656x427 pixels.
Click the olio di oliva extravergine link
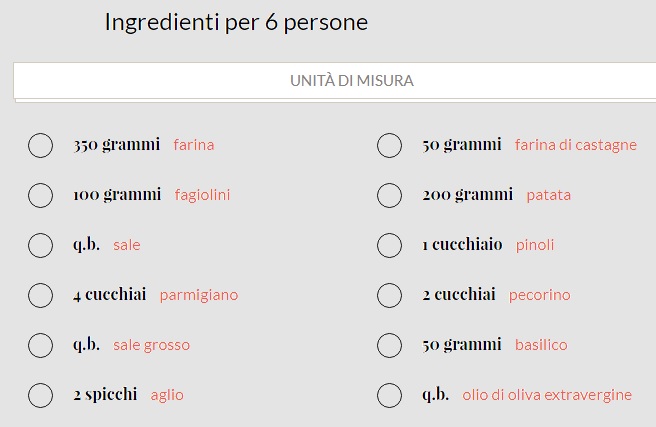click(x=547, y=395)
